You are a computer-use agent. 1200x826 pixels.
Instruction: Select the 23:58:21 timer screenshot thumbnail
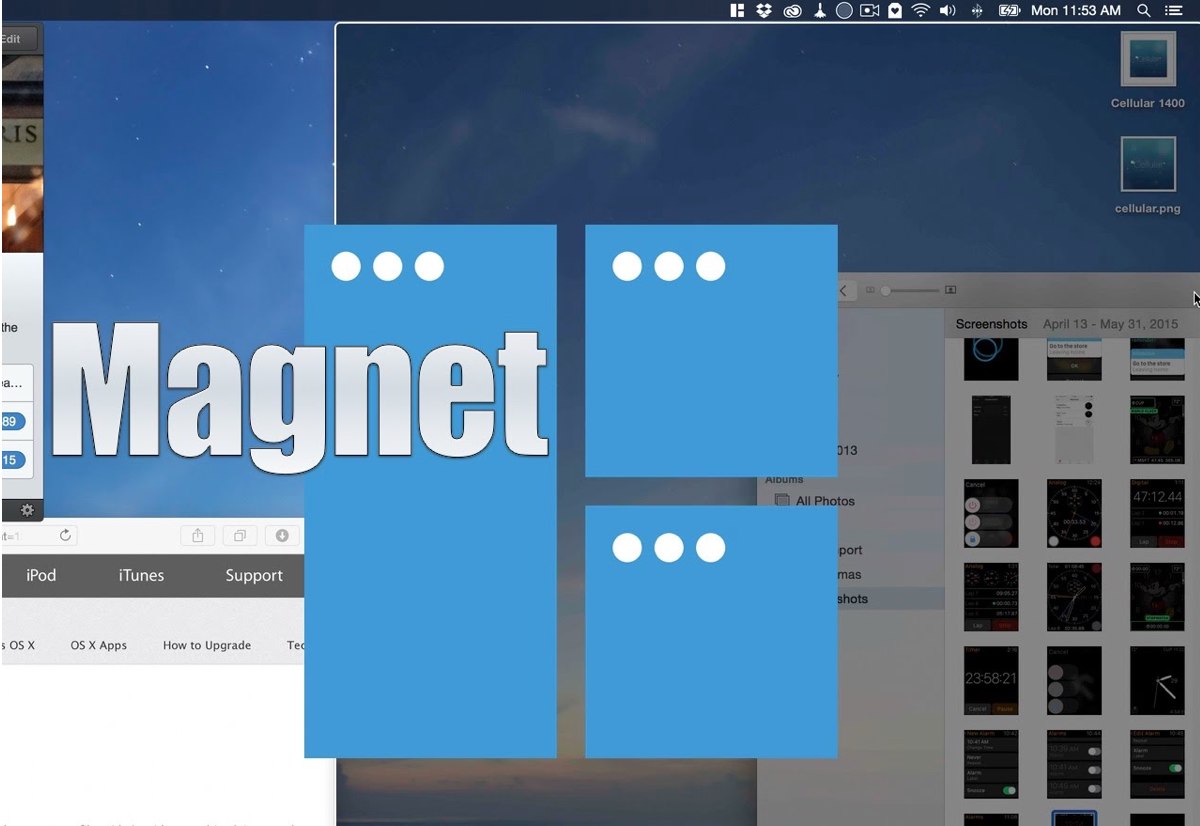pos(991,680)
